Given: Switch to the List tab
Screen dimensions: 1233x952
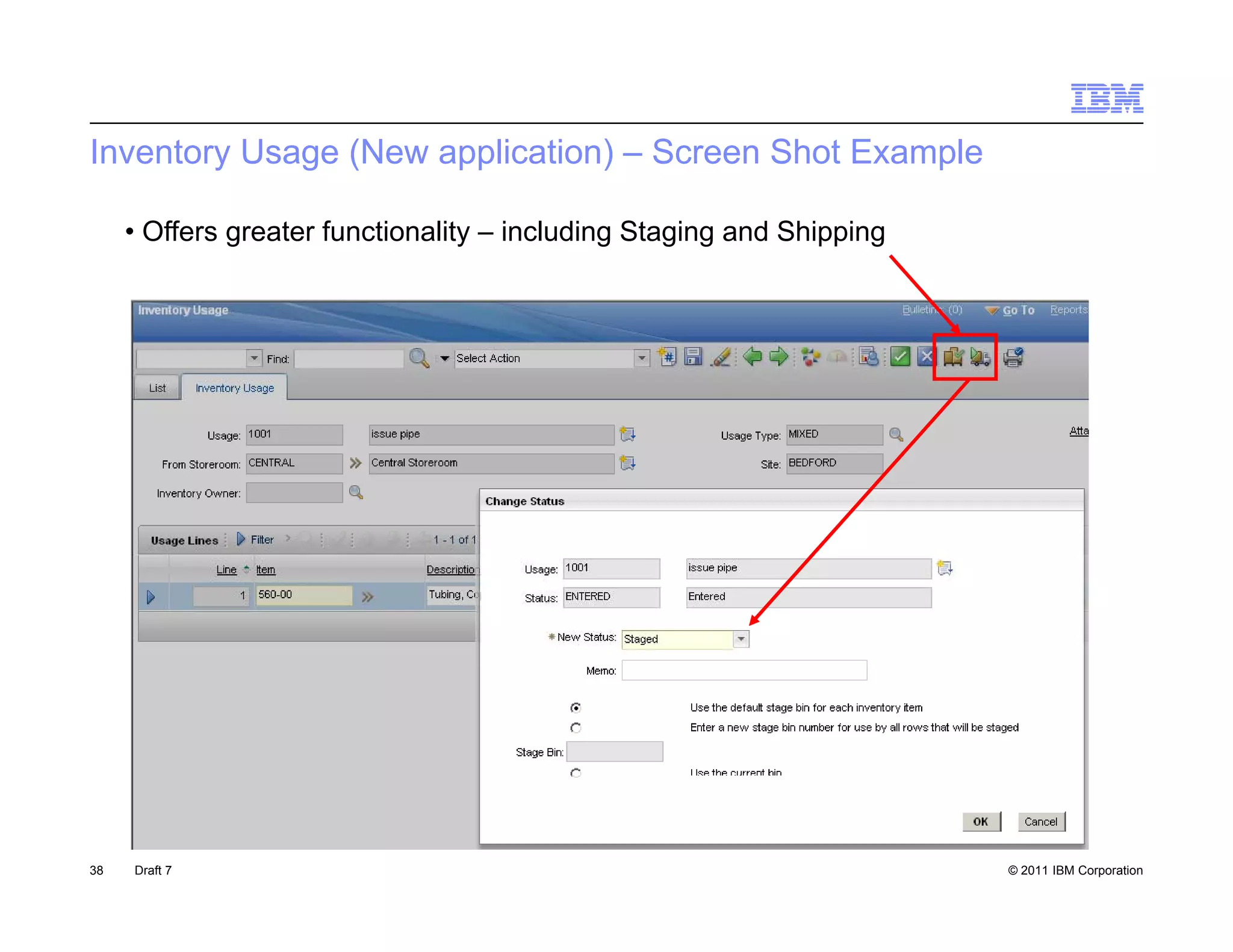Looking at the screenshot, I should tap(157, 388).
